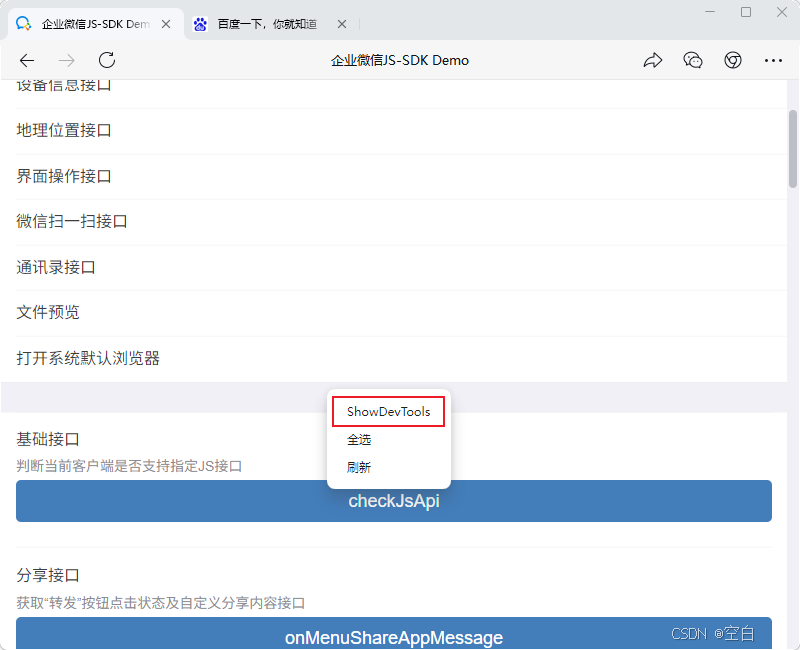Click the forward arrow icon

pyautogui.click(x=67, y=61)
